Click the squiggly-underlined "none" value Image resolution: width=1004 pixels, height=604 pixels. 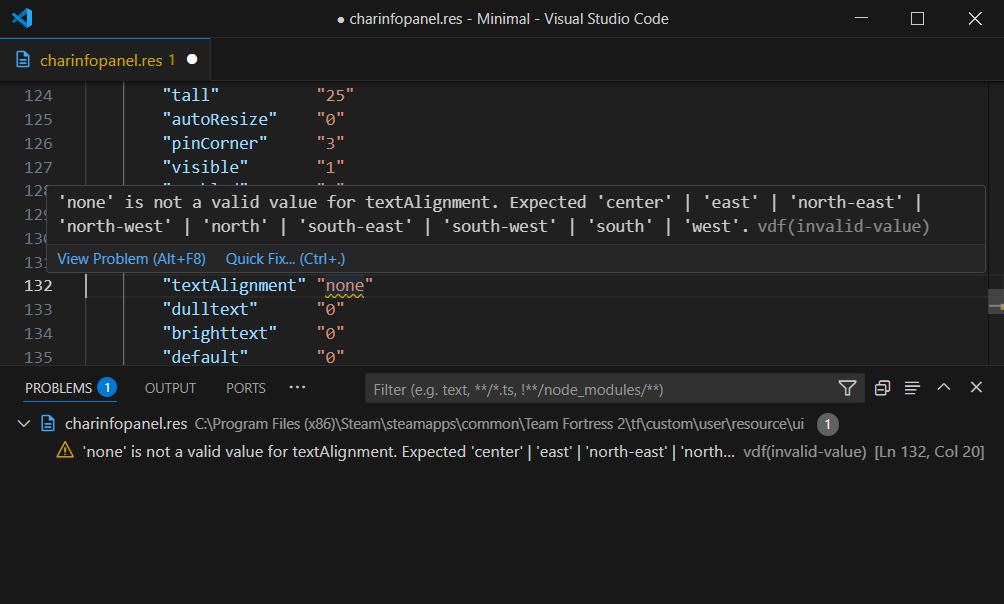(x=344, y=285)
